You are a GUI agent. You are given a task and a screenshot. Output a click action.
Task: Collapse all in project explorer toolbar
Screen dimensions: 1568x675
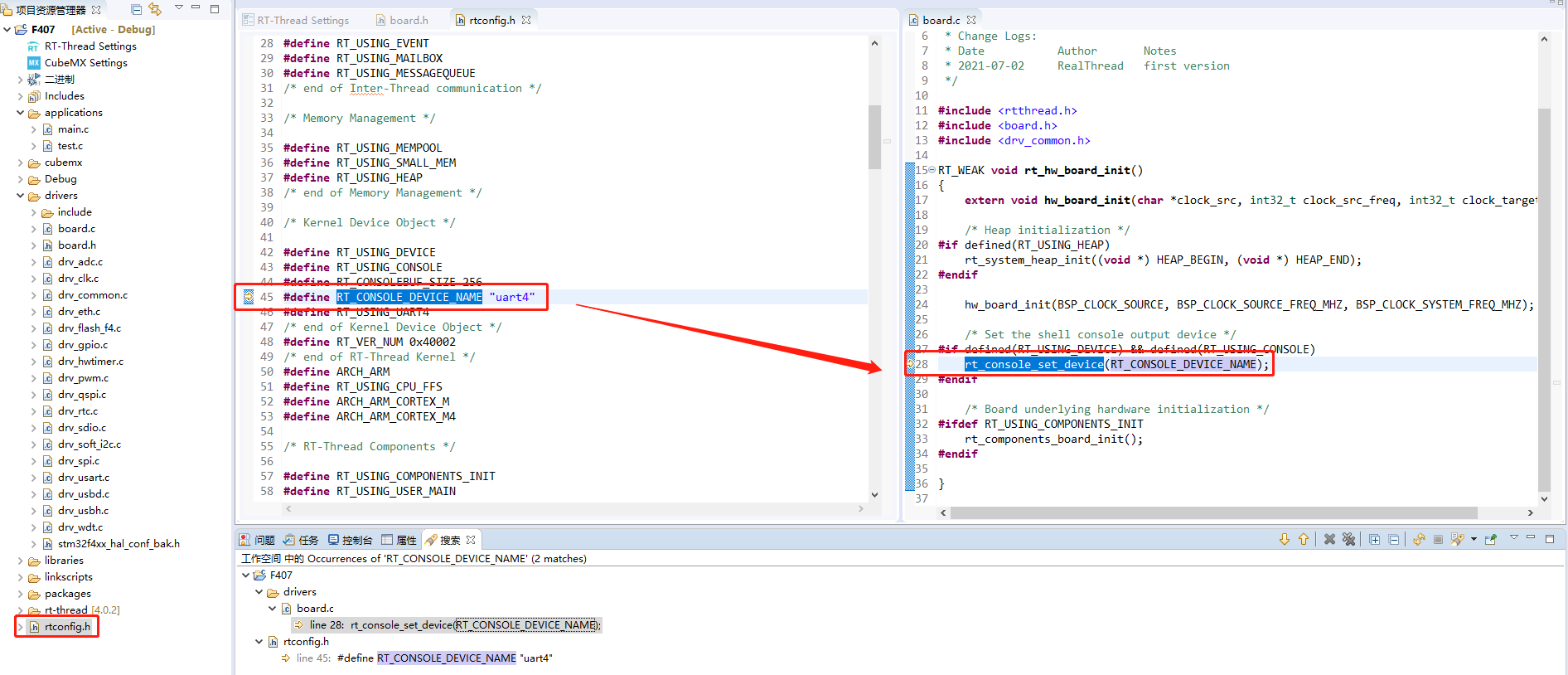click(137, 9)
